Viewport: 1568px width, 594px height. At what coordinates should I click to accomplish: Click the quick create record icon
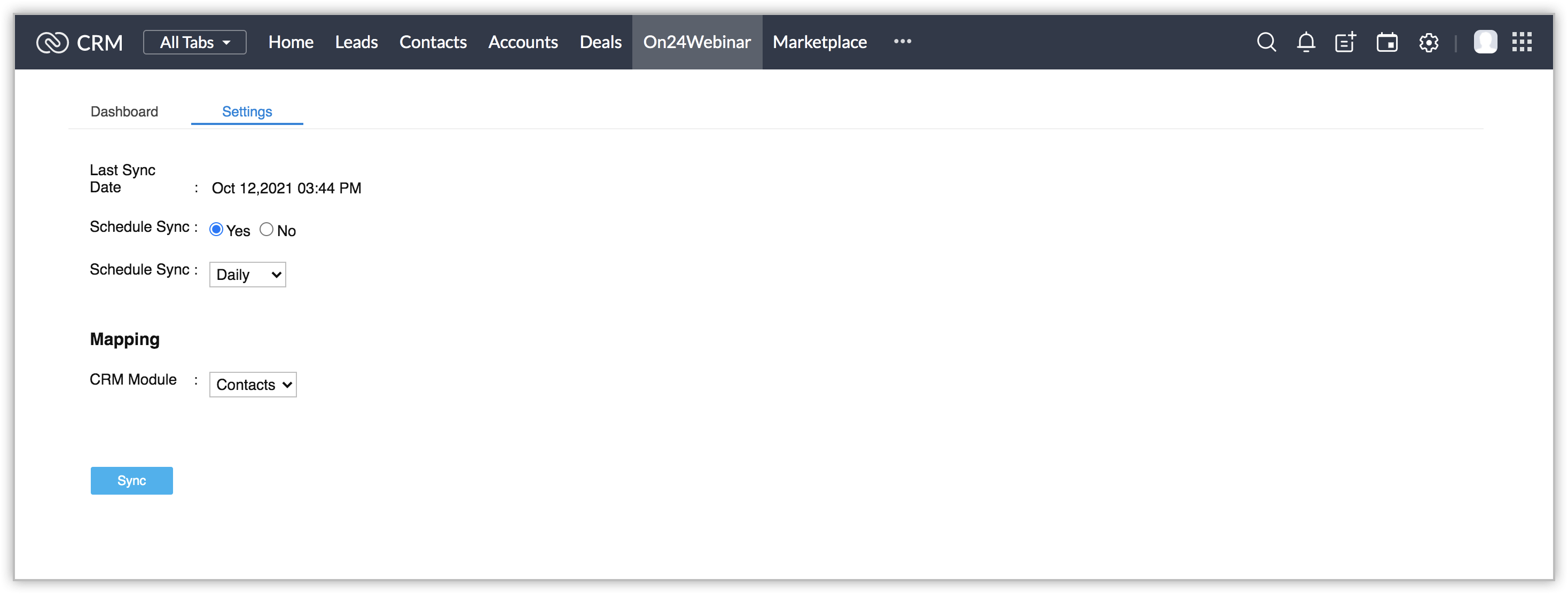(1345, 42)
